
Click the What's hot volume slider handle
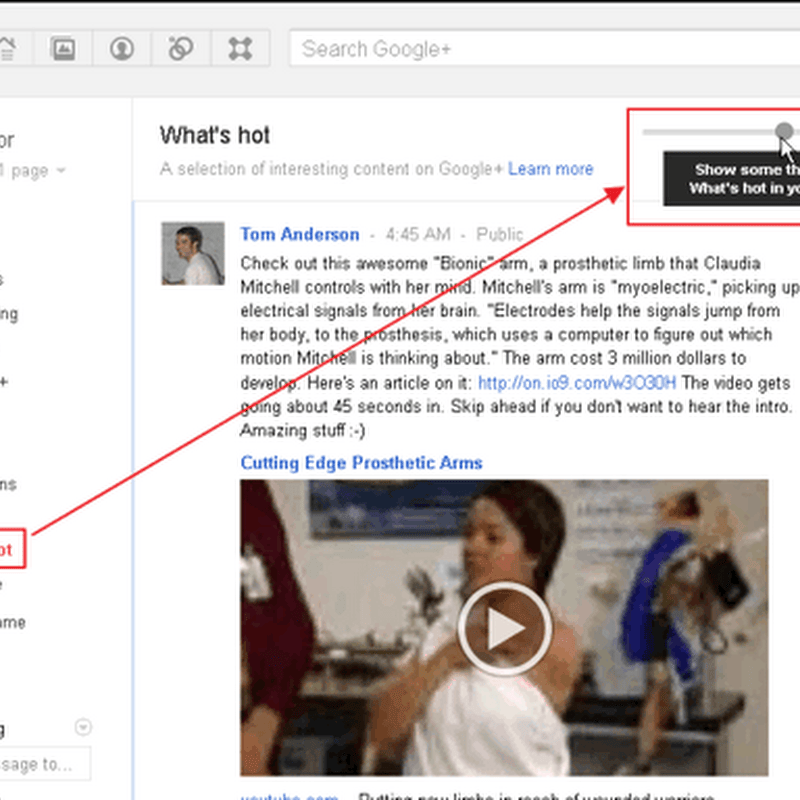pyautogui.click(x=784, y=131)
